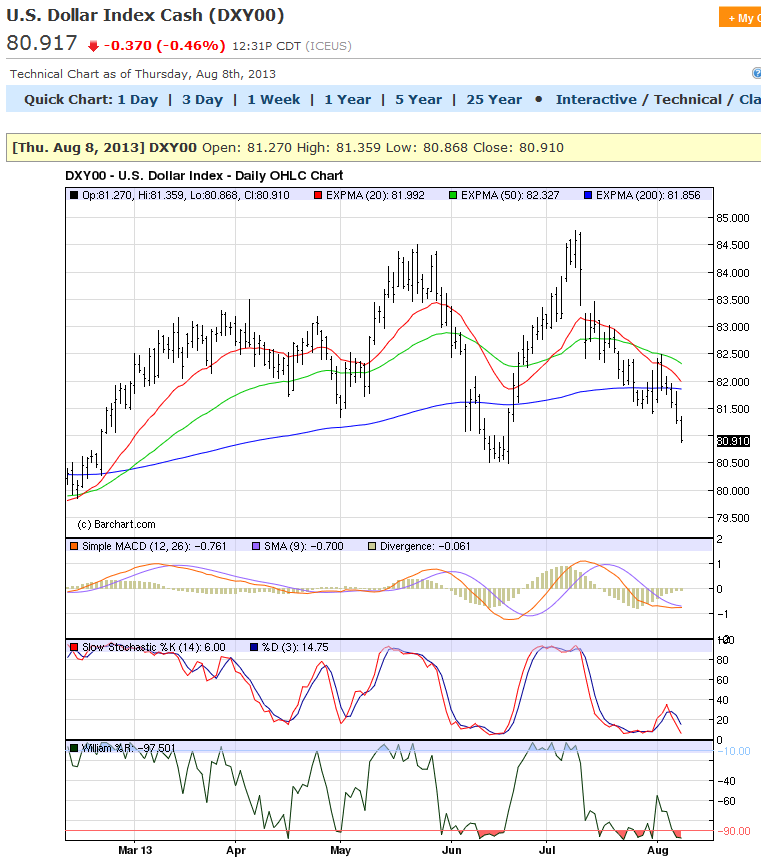Click the -10.00 overbought level label
The height and width of the screenshot is (860, 761).
tap(734, 751)
